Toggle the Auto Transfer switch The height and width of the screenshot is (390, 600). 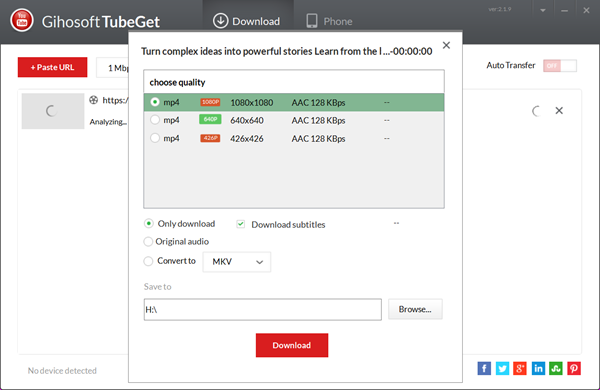point(559,66)
